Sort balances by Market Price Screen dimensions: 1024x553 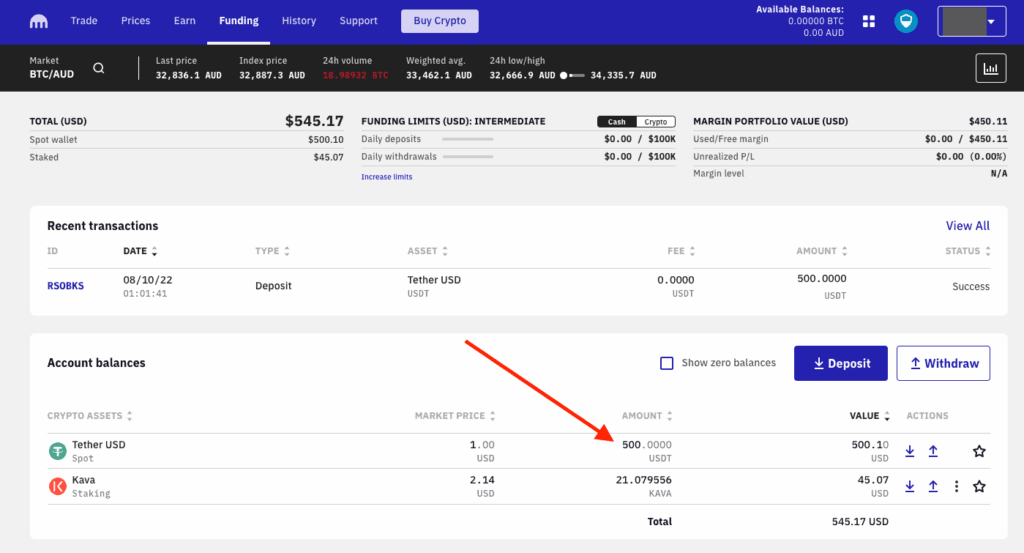(455, 416)
